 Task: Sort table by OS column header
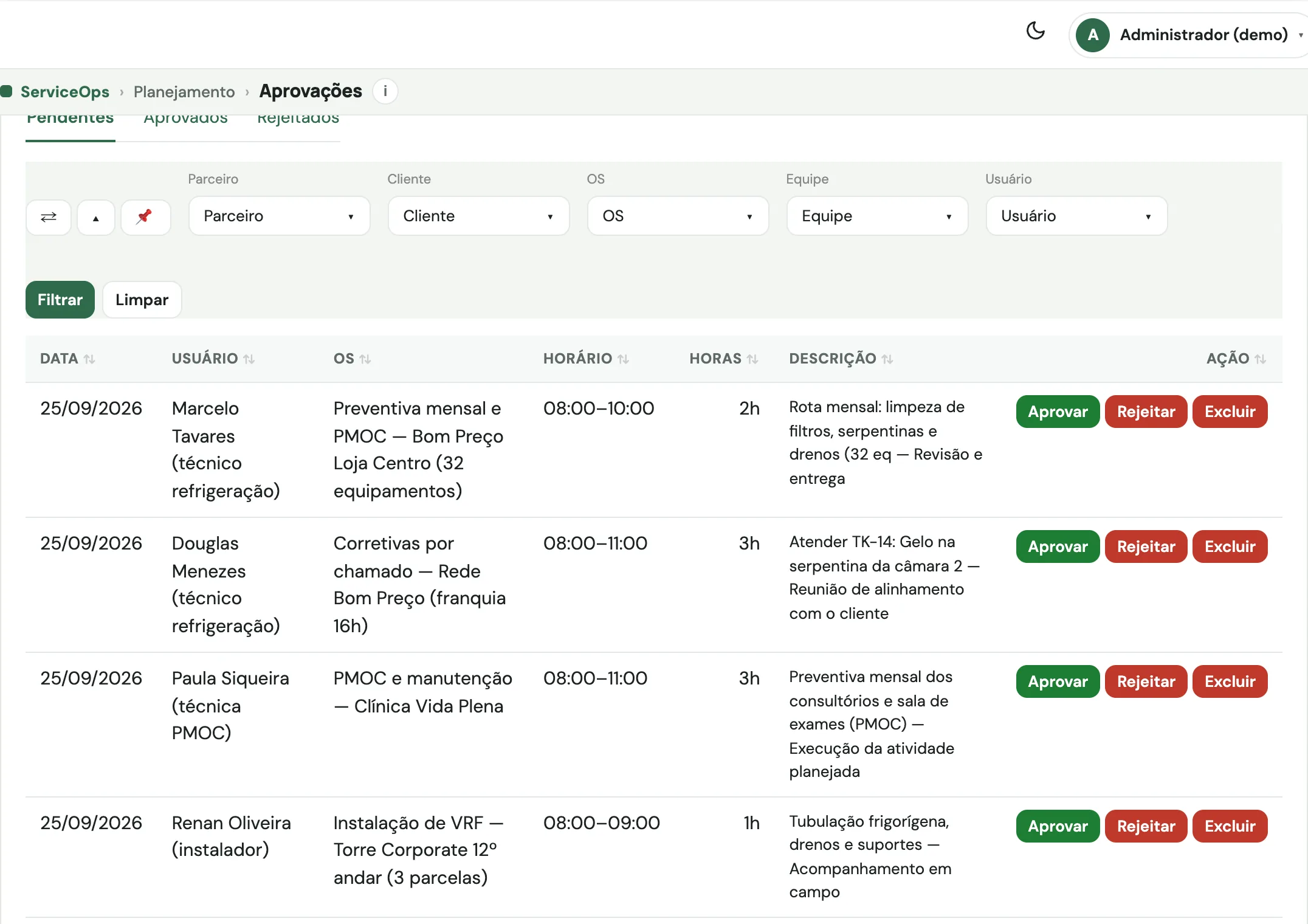pyautogui.click(x=352, y=359)
